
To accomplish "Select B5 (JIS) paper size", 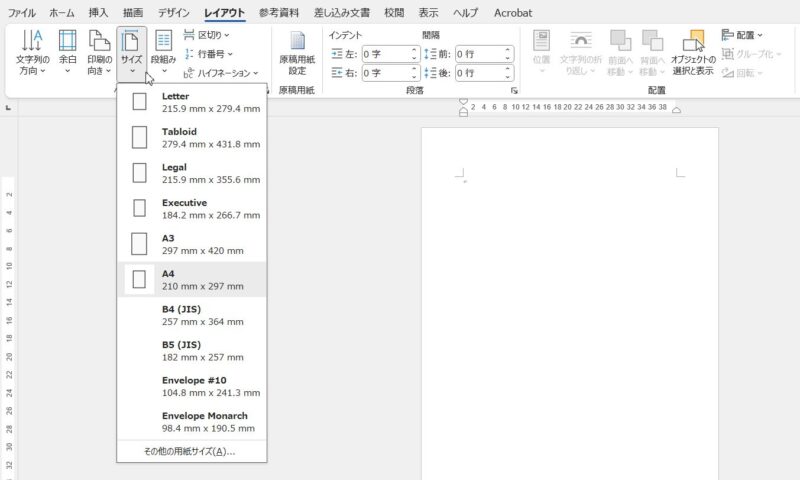I will 192,351.
